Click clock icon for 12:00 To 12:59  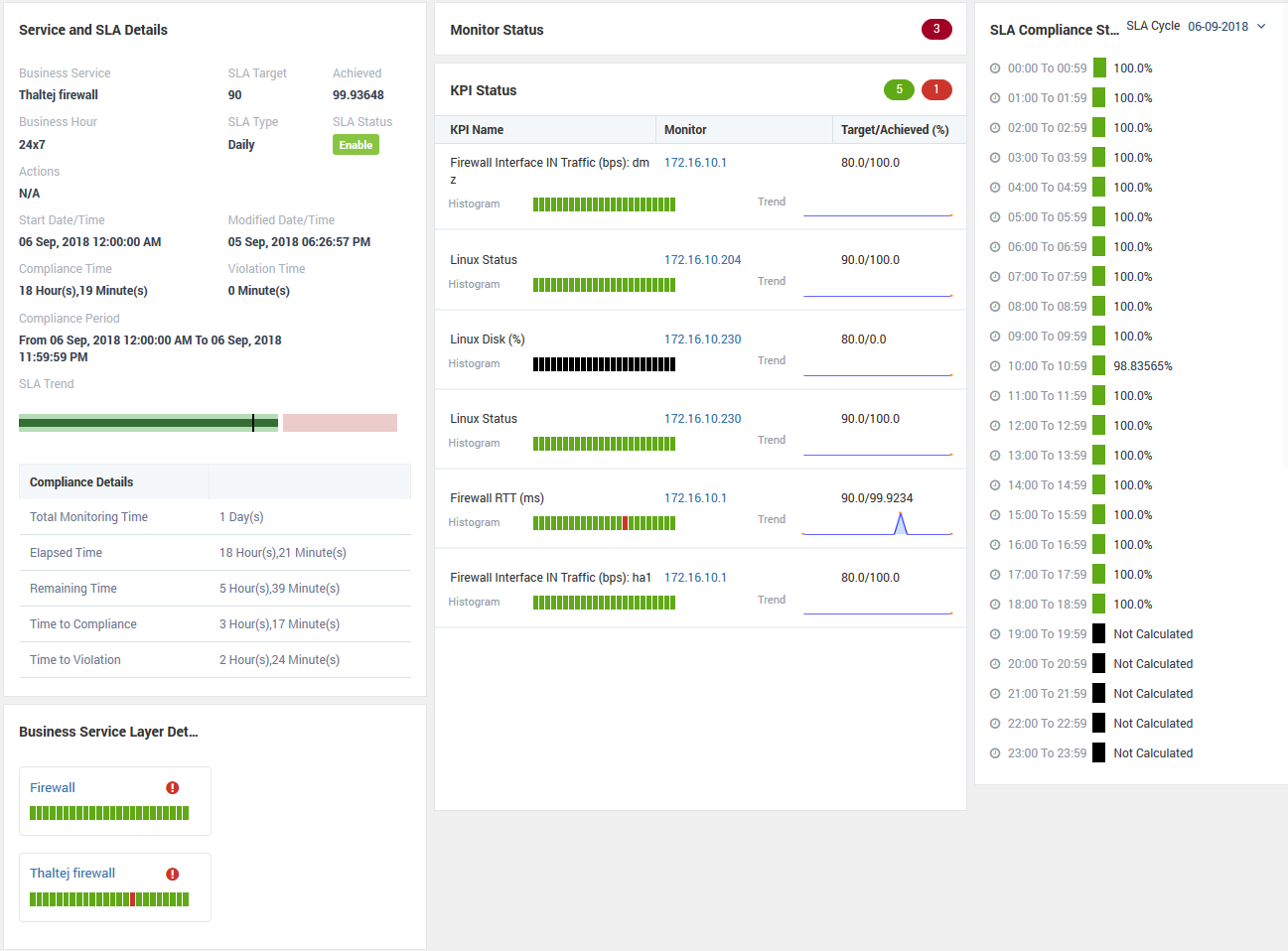click(x=995, y=426)
